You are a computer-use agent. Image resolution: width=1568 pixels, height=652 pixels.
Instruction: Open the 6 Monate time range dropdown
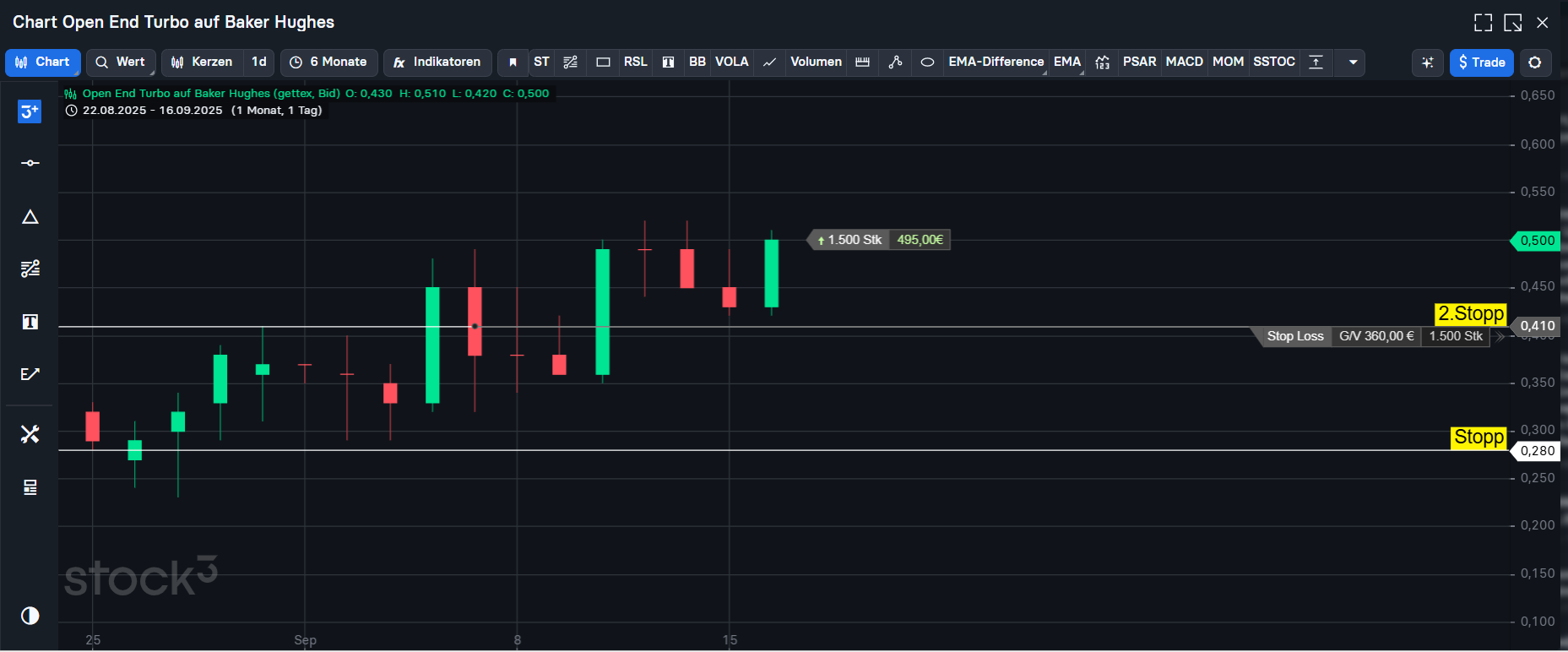328,62
